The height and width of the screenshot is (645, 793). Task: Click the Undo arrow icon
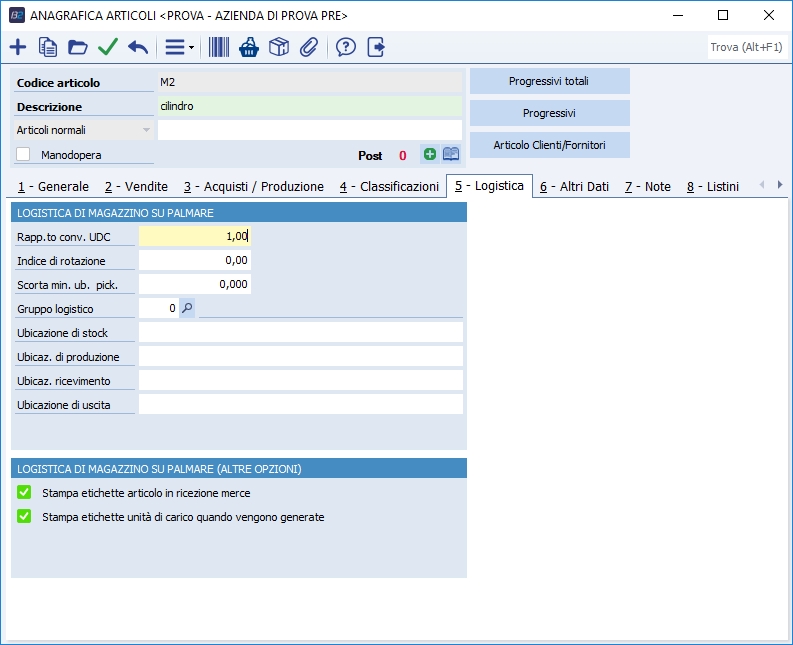click(x=138, y=47)
